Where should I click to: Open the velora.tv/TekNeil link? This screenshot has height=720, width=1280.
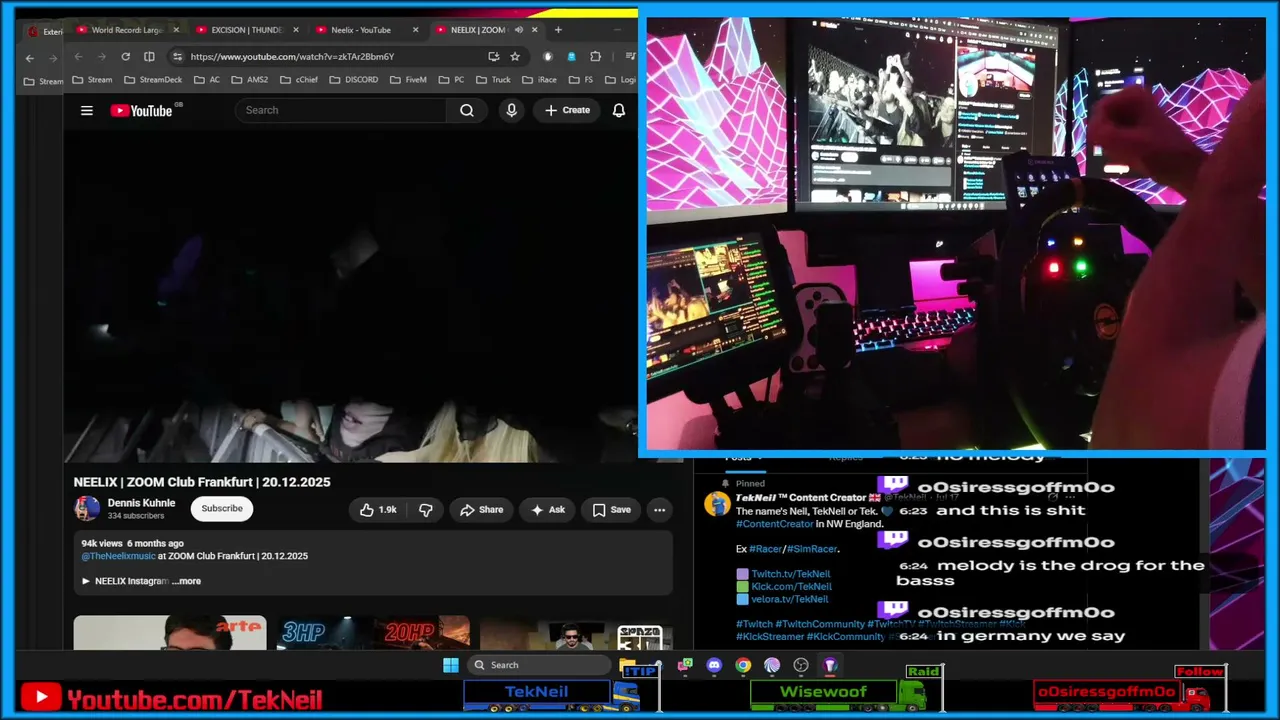coord(790,599)
